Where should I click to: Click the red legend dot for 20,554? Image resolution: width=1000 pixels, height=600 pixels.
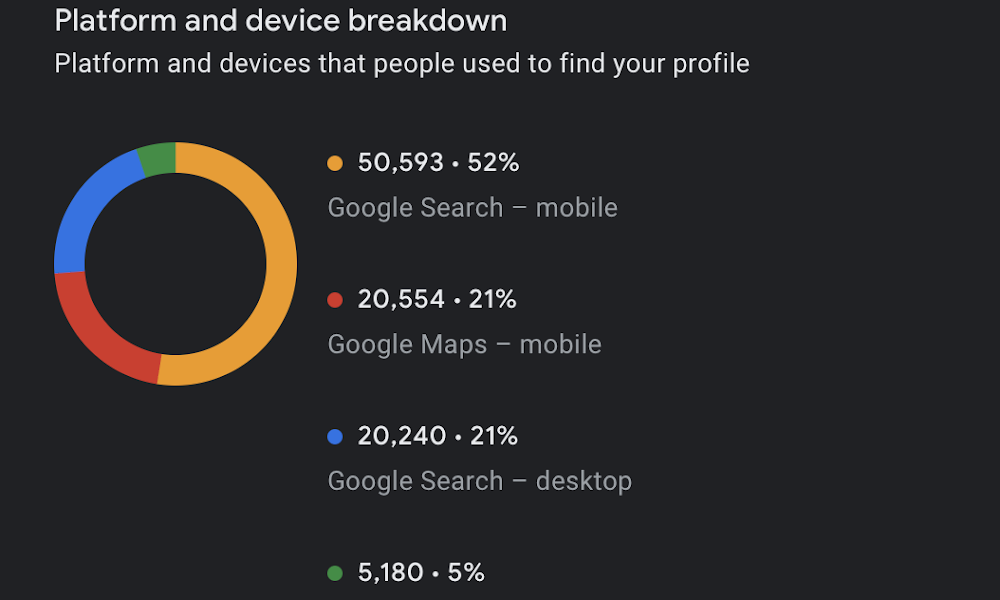335,300
